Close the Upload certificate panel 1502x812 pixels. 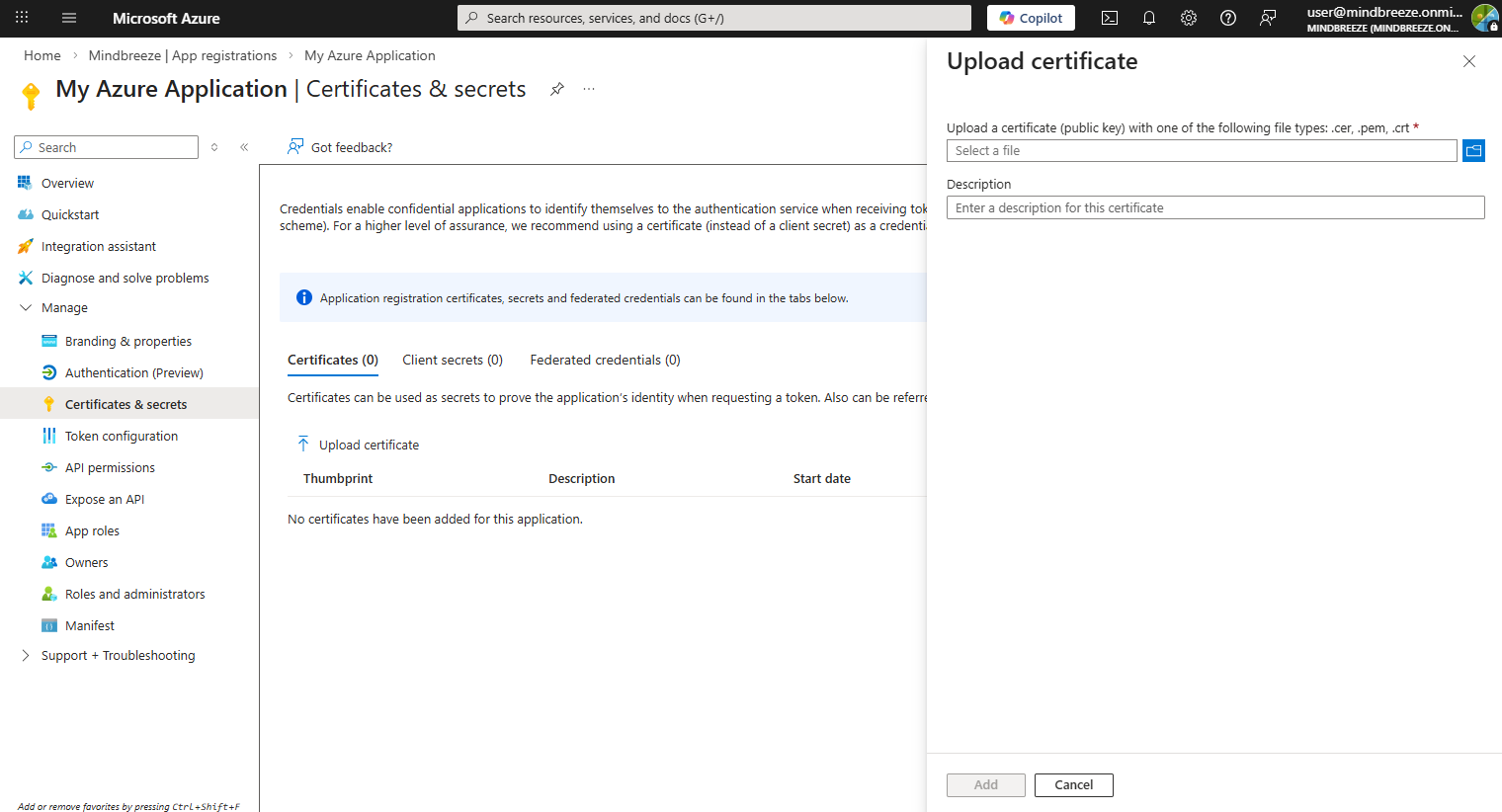(1469, 61)
